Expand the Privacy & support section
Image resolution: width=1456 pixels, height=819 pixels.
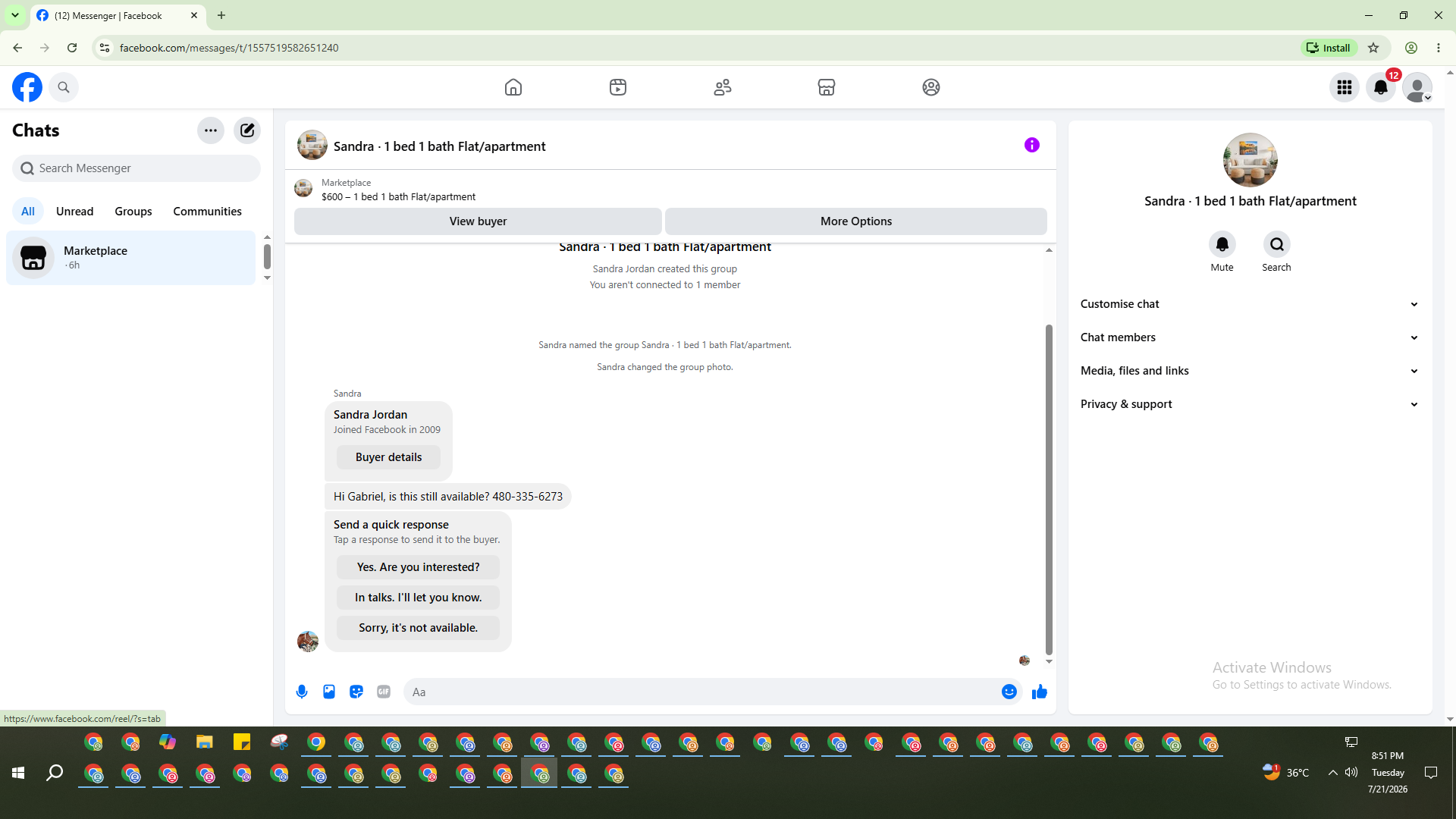point(1250,404)
